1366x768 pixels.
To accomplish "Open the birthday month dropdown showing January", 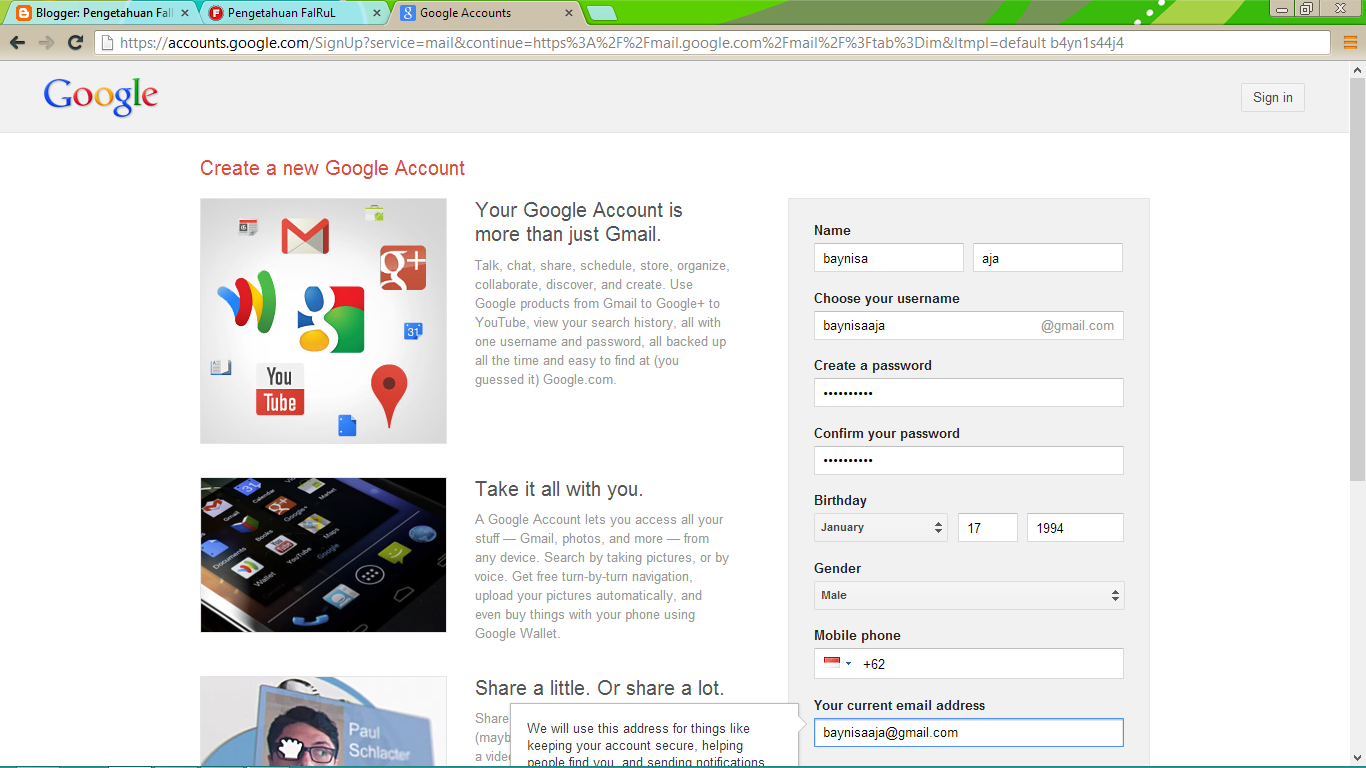I will (881, 527).
